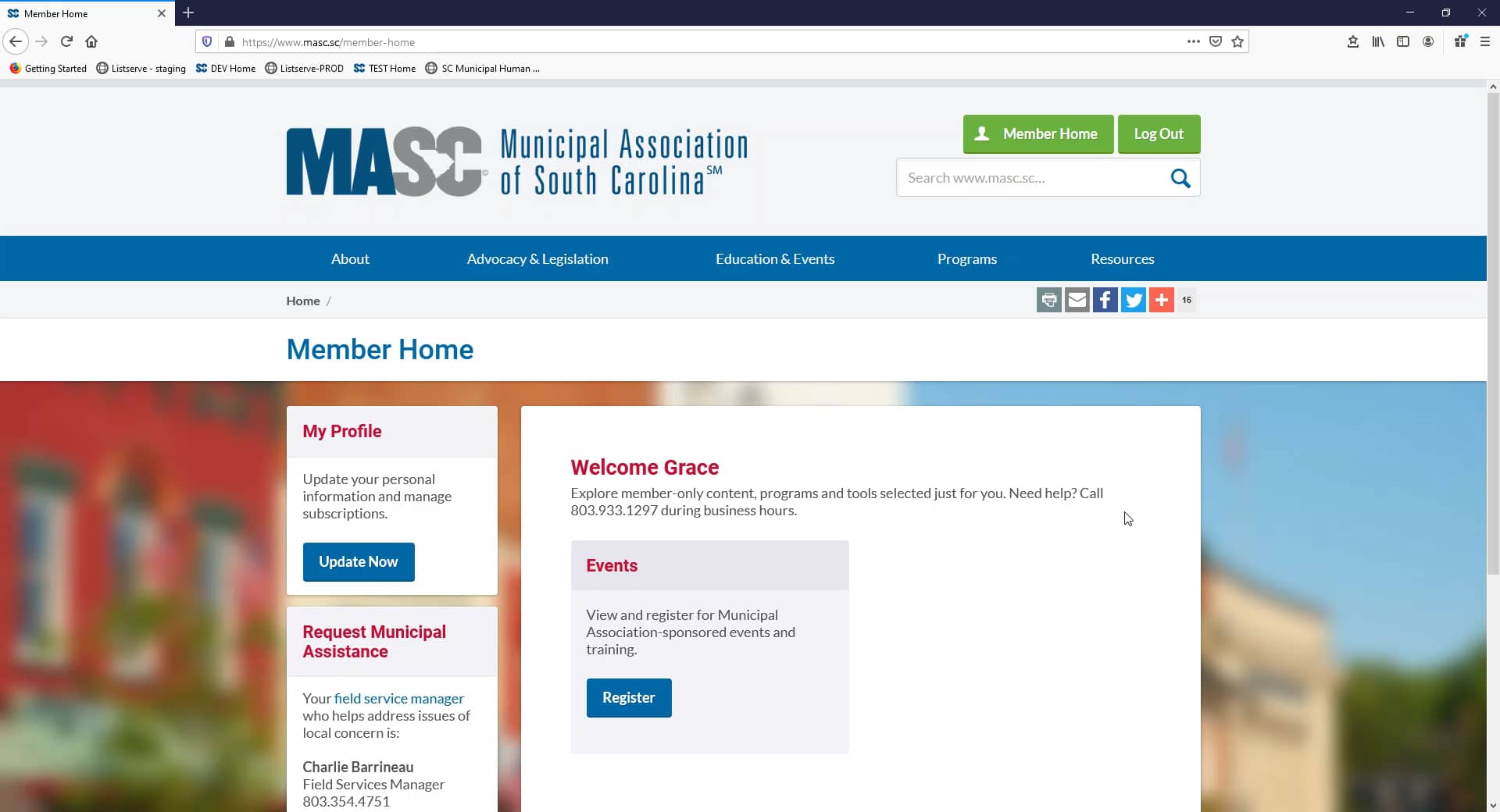Click the shield tracking protection icon
Screen dimensions: 1500x812
206,41
